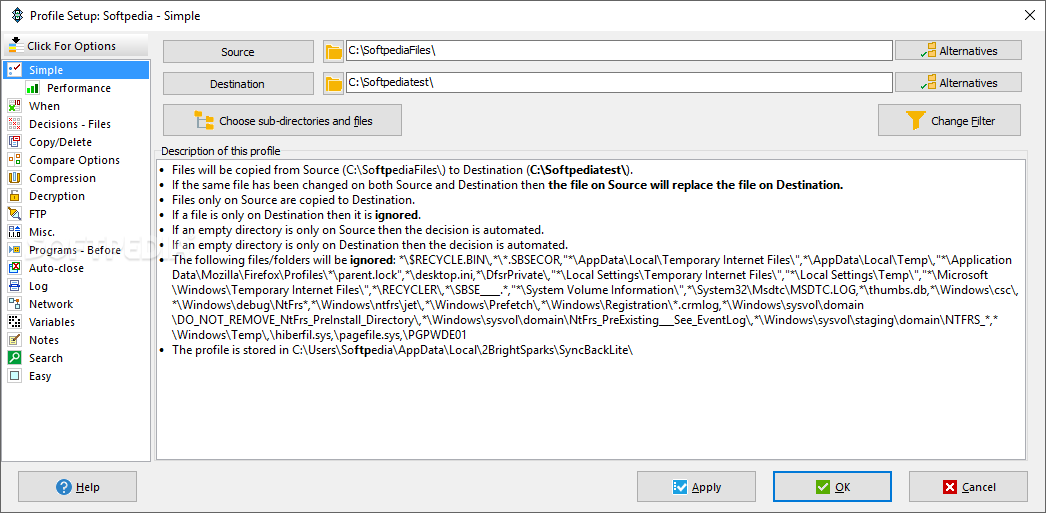Click the Network icon
The width and height of the screenshot is (1046, 513).
coord(14,304)
